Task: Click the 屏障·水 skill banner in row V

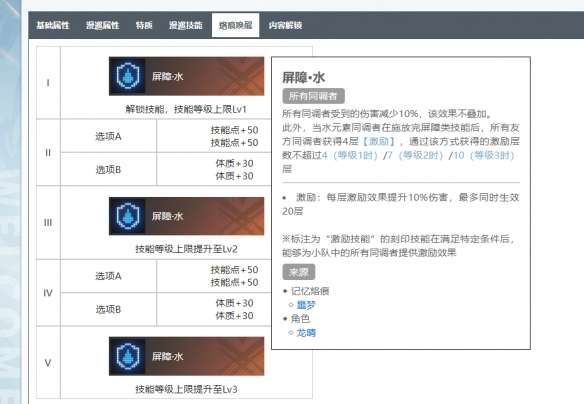Action: tap(187, 356)
